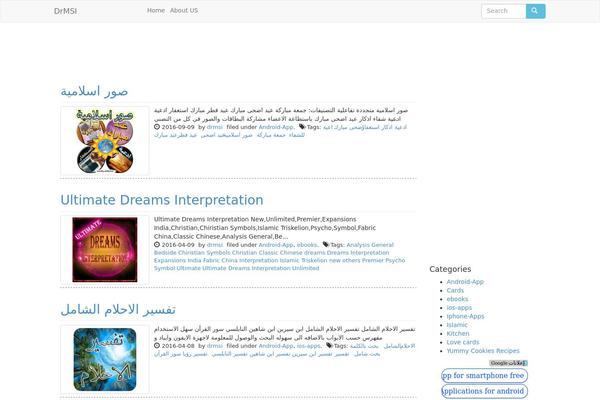Click the Classic Chinese tag
Image resolution: width=600 pixels, height=400 pixels.
pos(280,253)
